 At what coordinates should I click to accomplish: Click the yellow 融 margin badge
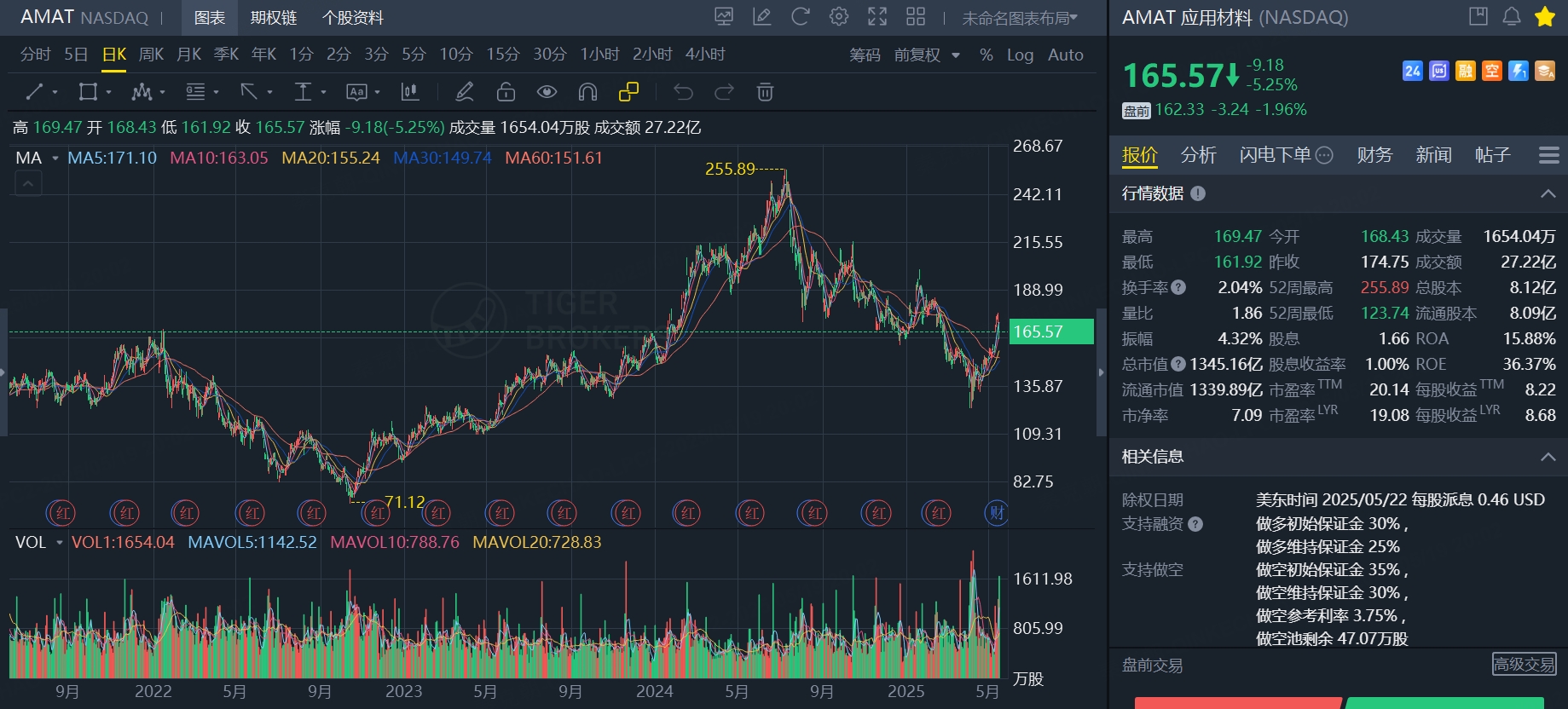coord(1466,71)
